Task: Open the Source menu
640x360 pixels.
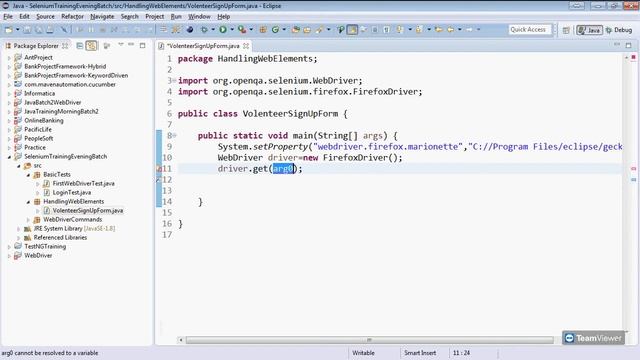Action: [x=45, y=17]
